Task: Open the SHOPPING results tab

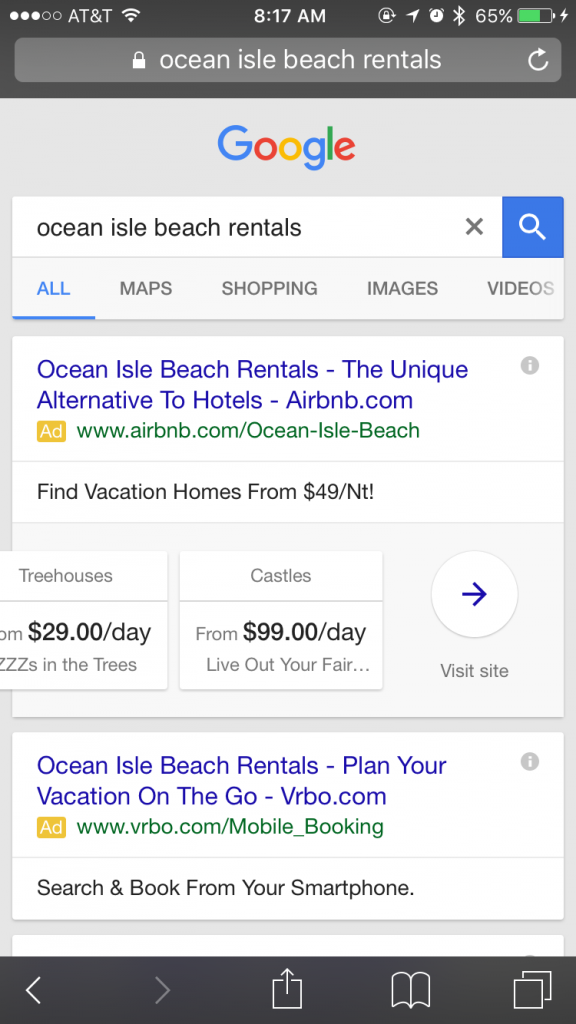Action: (x=269, y=288)
